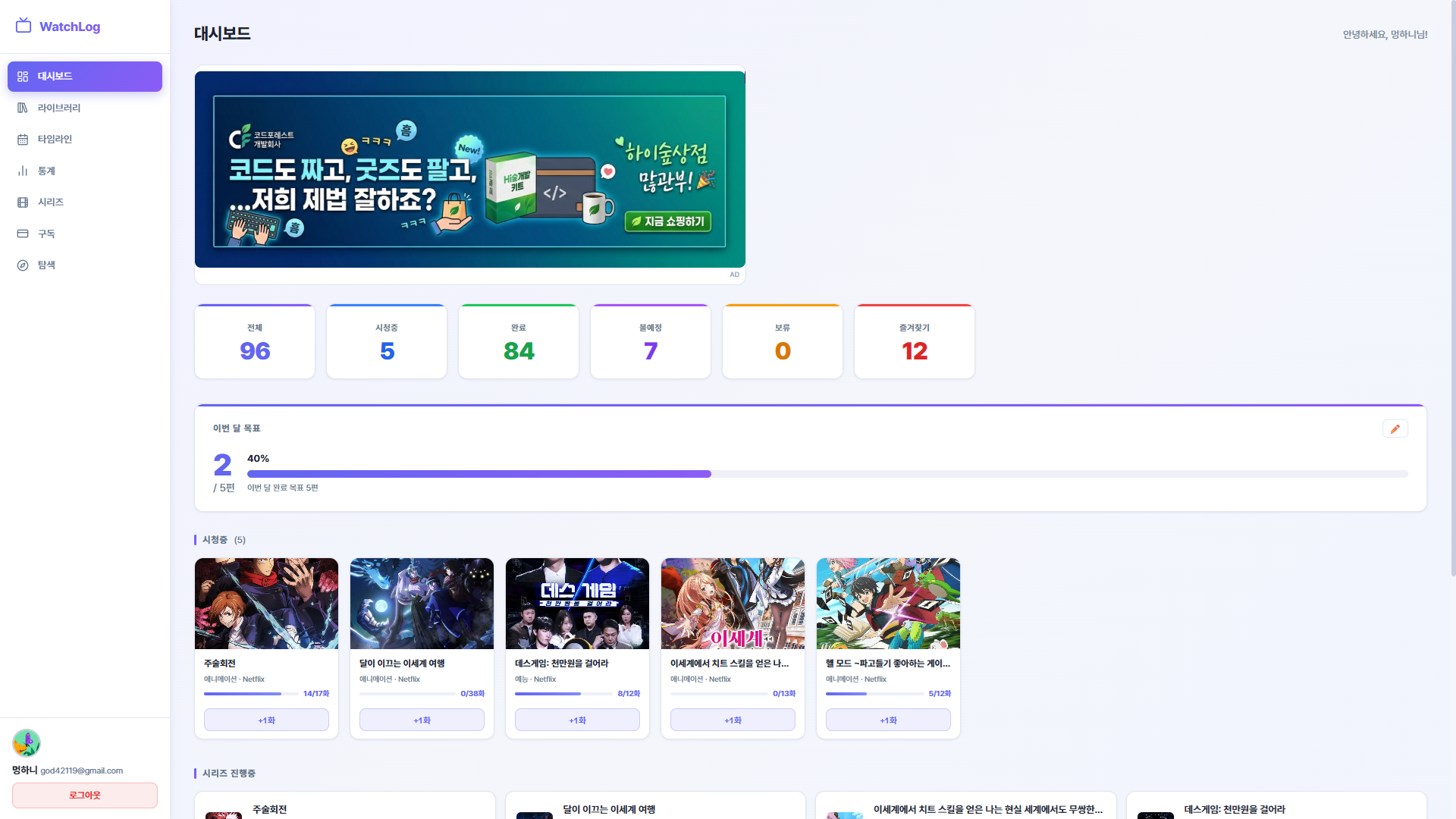The height and width of the screenshot is (819, 1456).
Task: Open 데스게임: 천만원을 걸어라 series row
Action: [1277, 806]
